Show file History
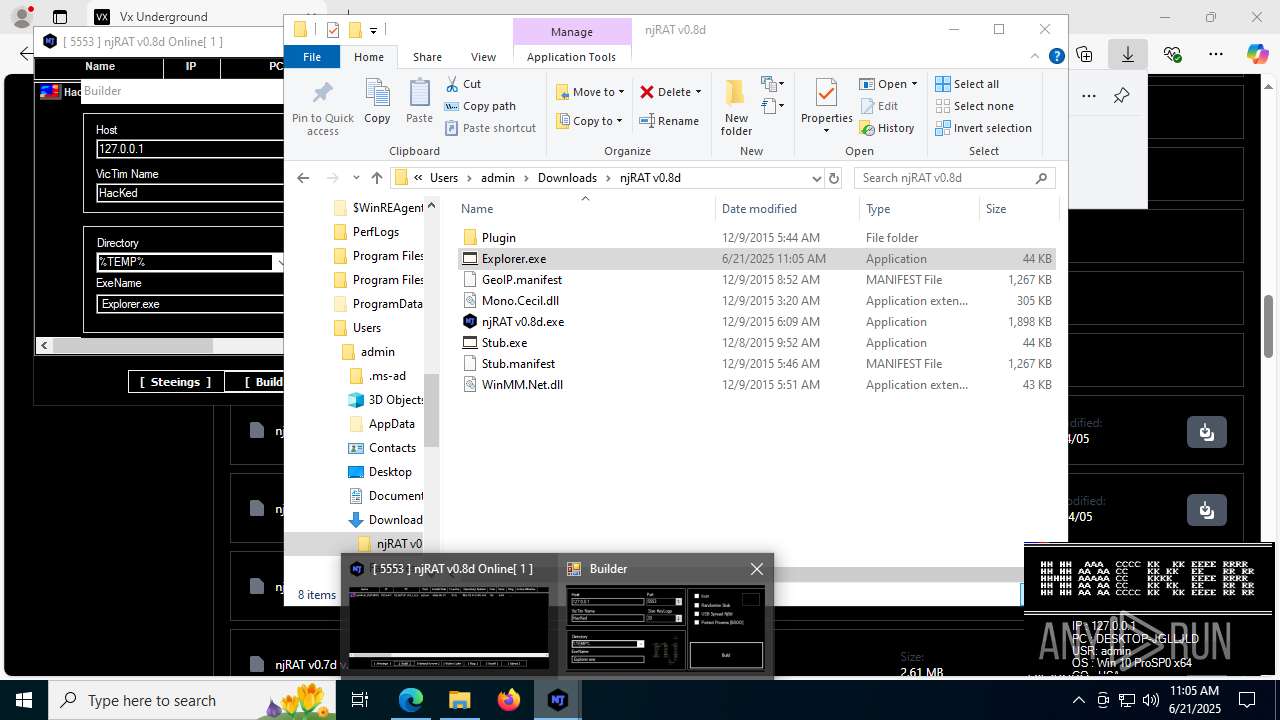The image size is (1280, 720). [x=886, y=128]
